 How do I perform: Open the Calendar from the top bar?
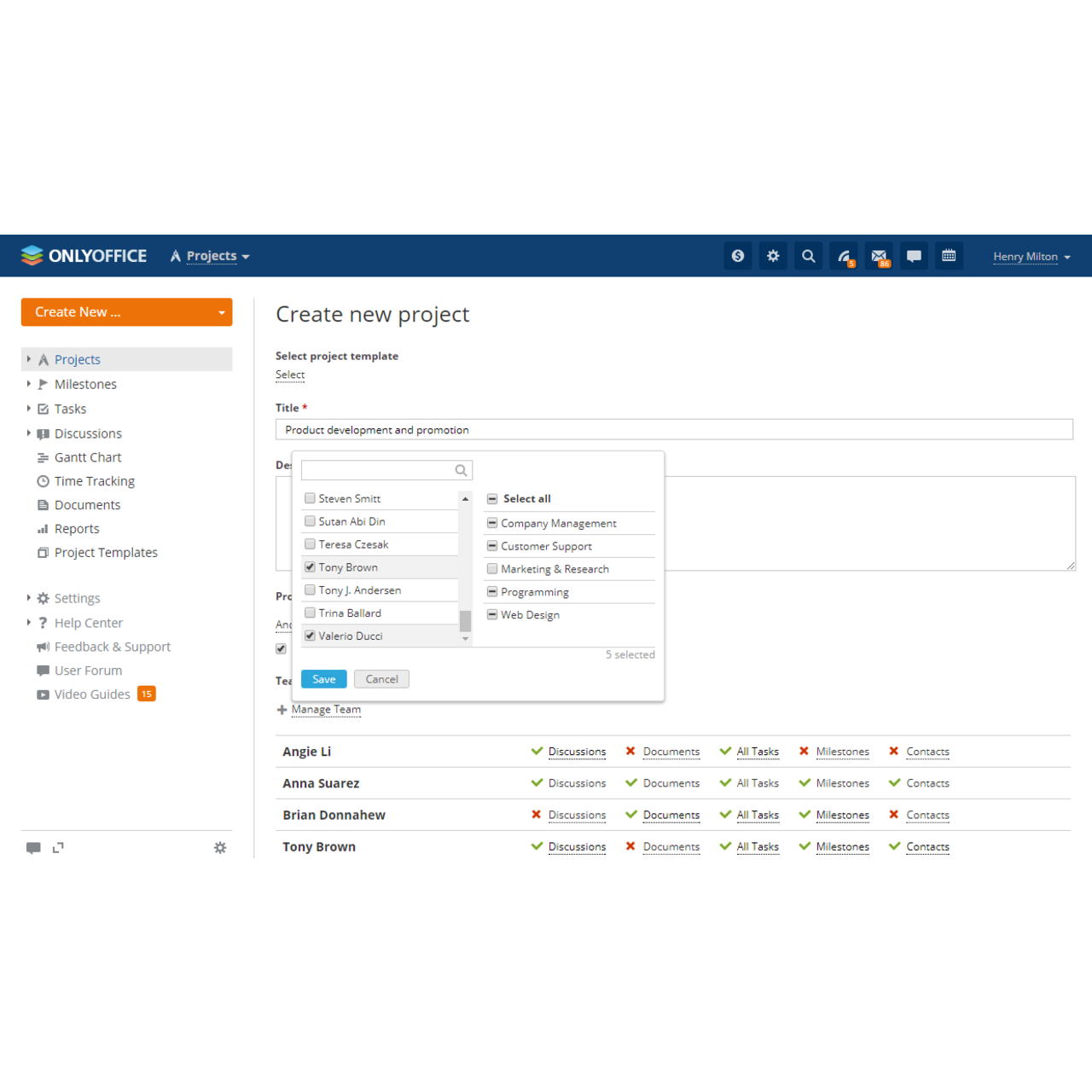(949, 255)
